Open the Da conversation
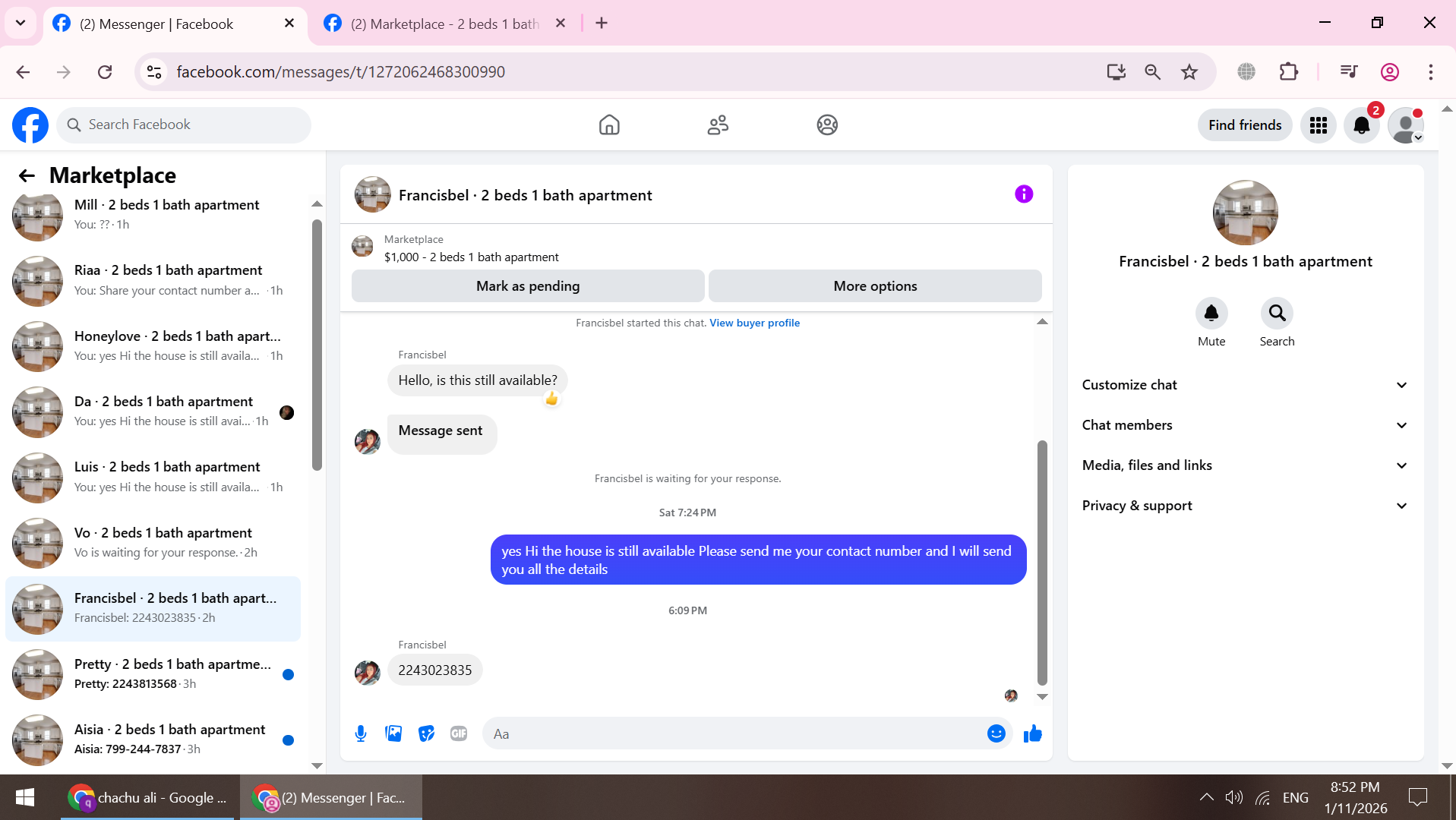 coord(153,412)
